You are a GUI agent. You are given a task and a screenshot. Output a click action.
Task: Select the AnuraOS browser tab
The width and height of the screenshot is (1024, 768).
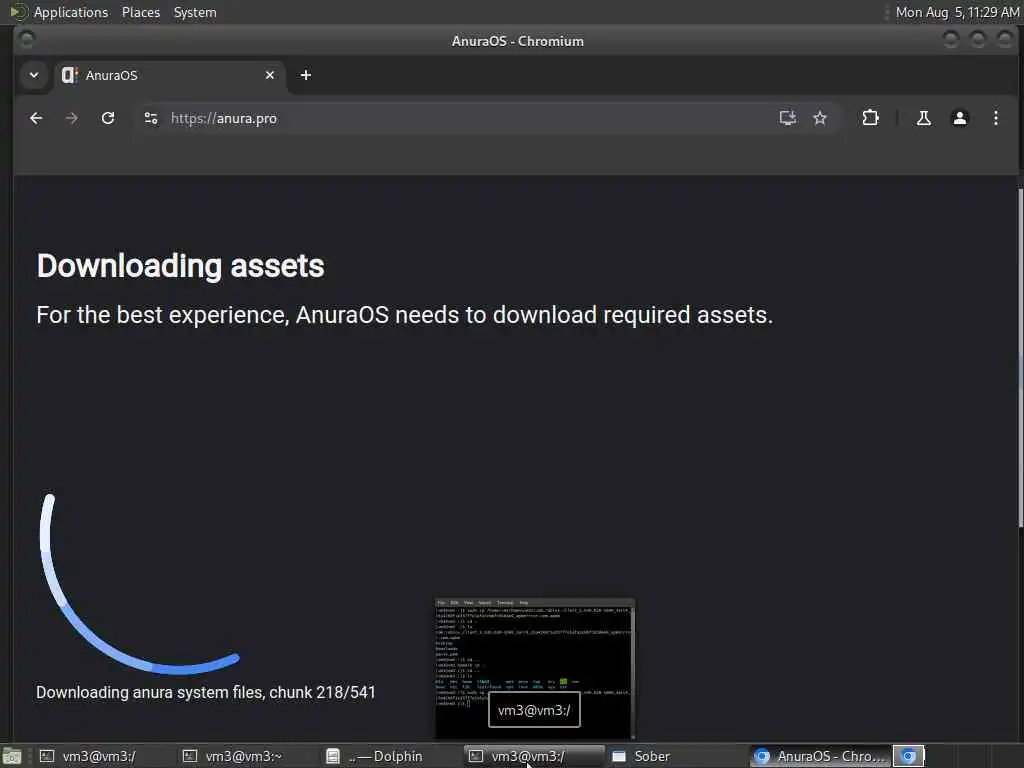[169, 75]
